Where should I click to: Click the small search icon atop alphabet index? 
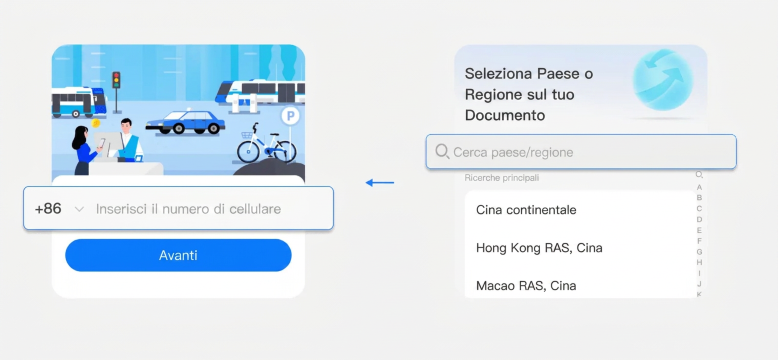[x=699, y=175]
